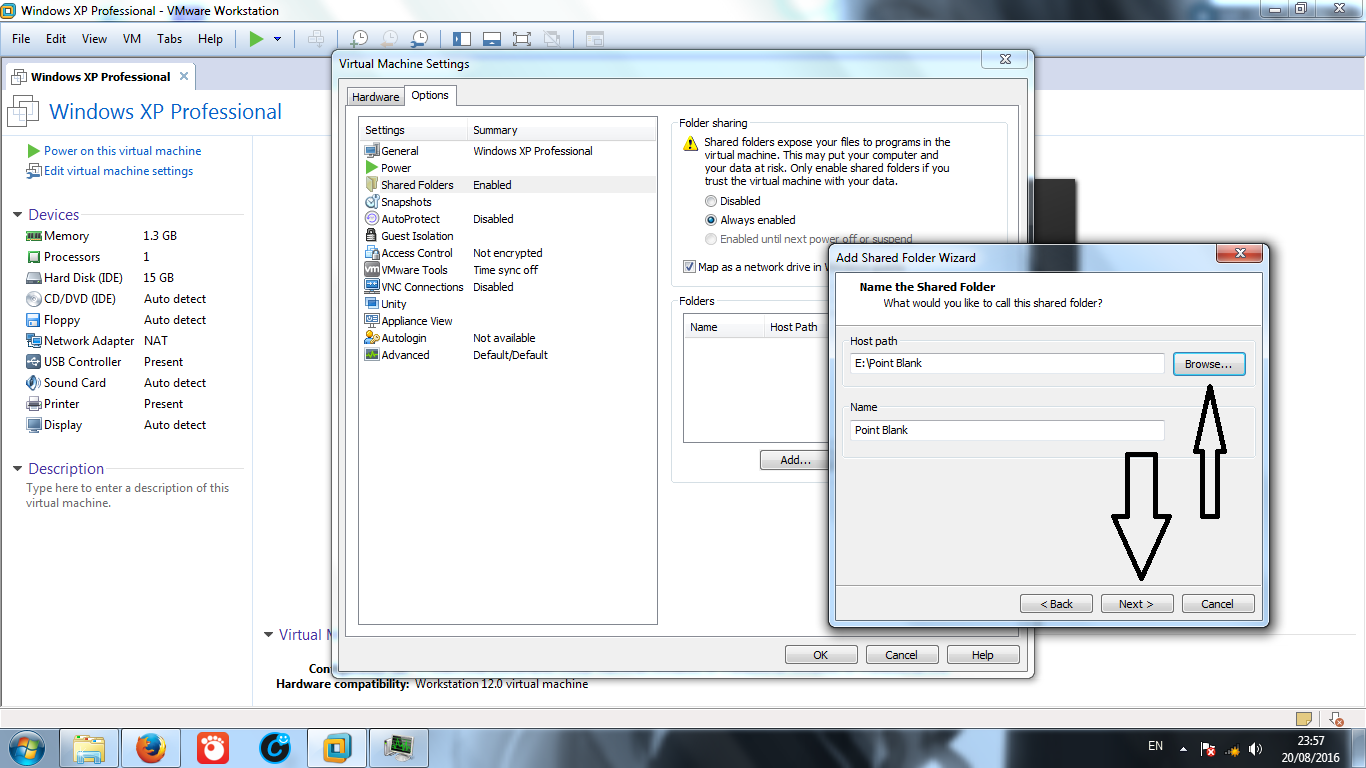Image resolution: width=1366 pixels, height=768 pixels.
Task: Open the Snapshot Manager toolbar icon
Action: (419, 38)
